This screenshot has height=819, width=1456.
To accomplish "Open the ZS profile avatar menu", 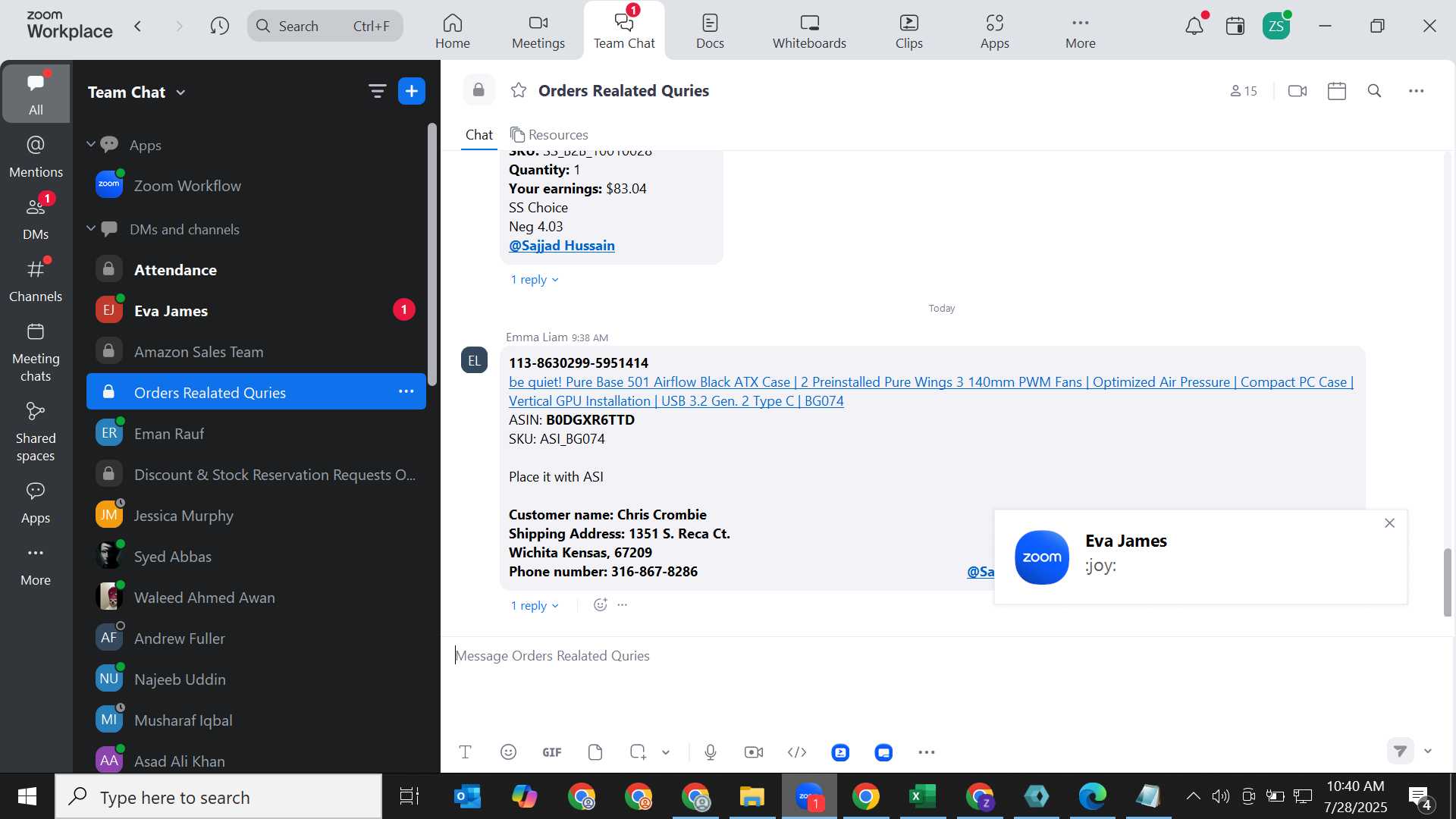I will (1276, 27).
